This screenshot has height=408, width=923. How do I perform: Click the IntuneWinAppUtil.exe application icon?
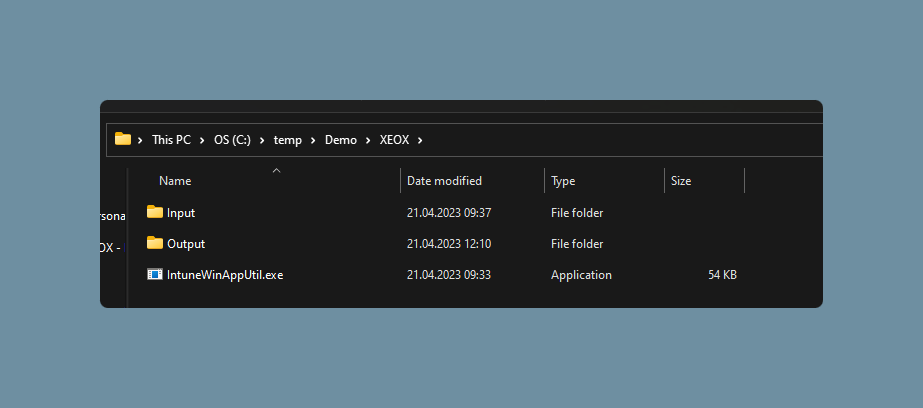[x=155, y=274]
